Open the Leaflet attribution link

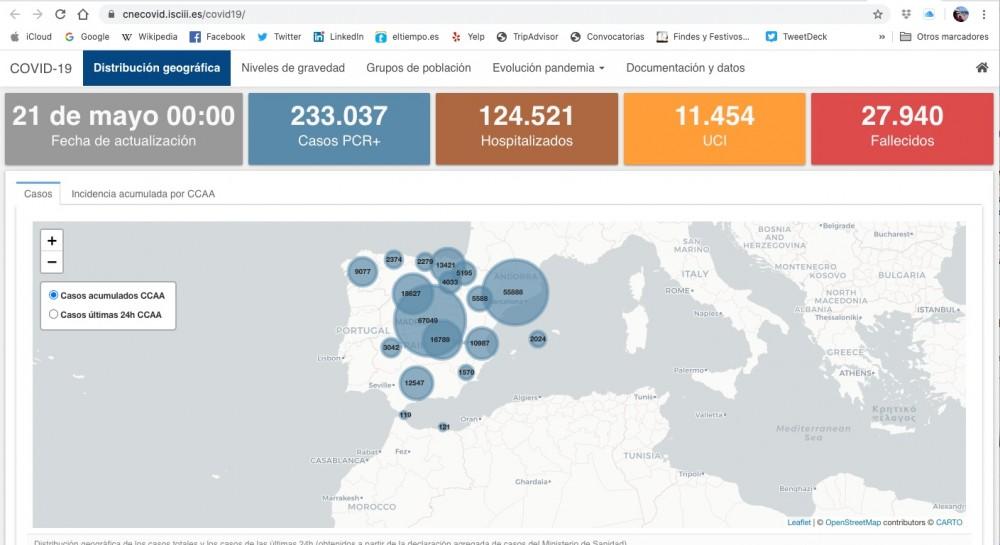[x=799, y=522]
